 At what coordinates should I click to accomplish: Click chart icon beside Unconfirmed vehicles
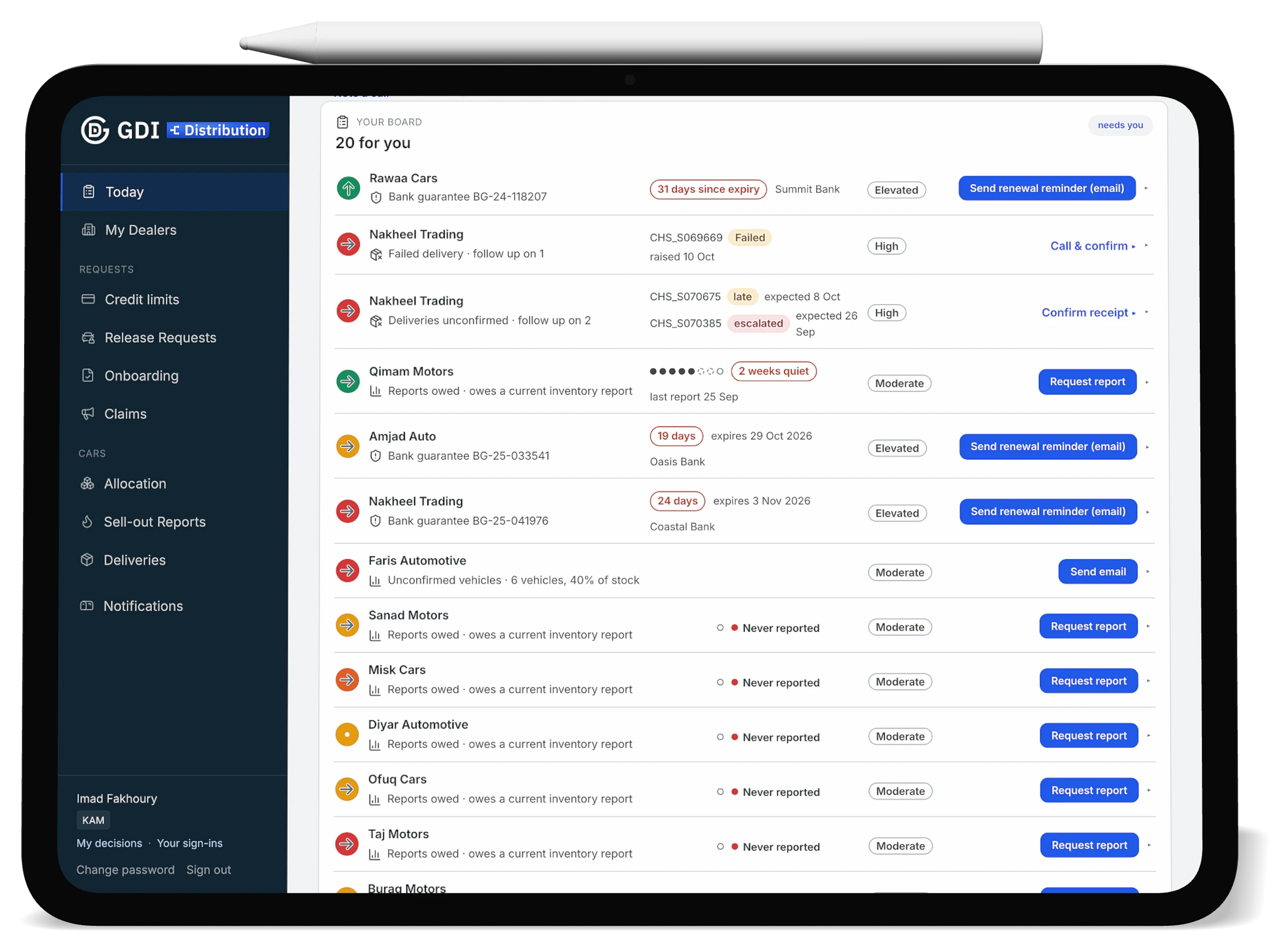point(375,581)
